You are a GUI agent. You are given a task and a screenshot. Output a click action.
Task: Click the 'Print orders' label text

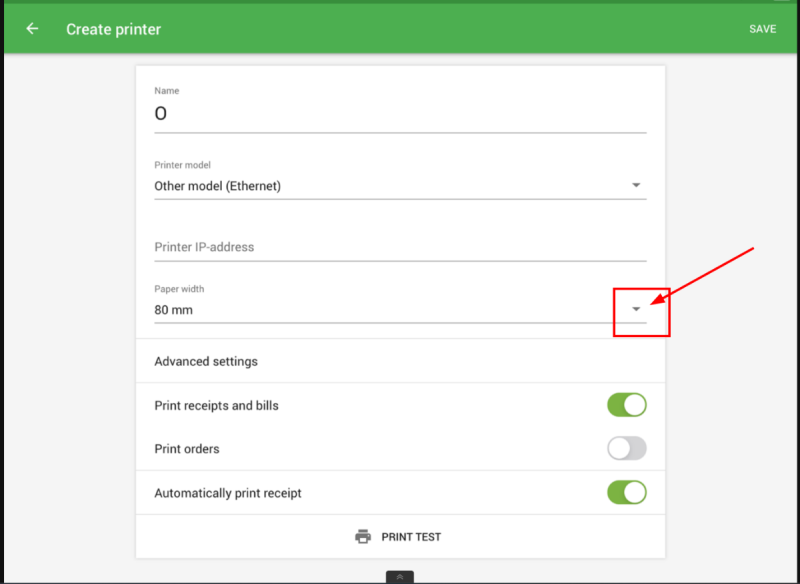coord(187,449)
